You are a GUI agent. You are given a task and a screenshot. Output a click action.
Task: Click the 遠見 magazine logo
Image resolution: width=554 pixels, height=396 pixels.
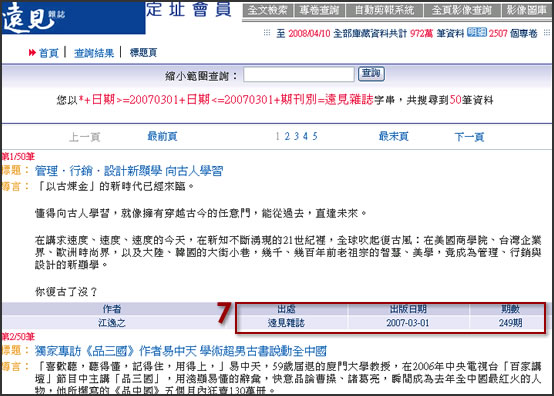[34, 17]
